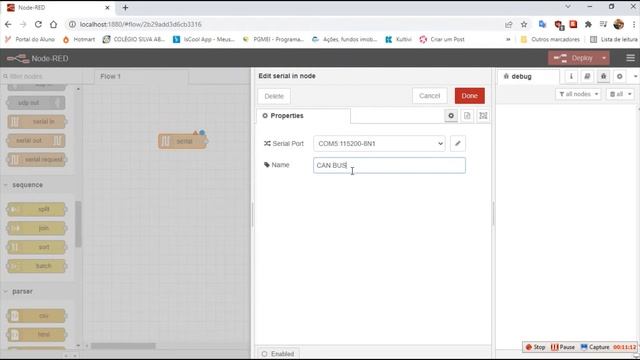Viewport: 640px width, 360px height.
Task: Open the help book sidebar icon
Action: point(587,76)
